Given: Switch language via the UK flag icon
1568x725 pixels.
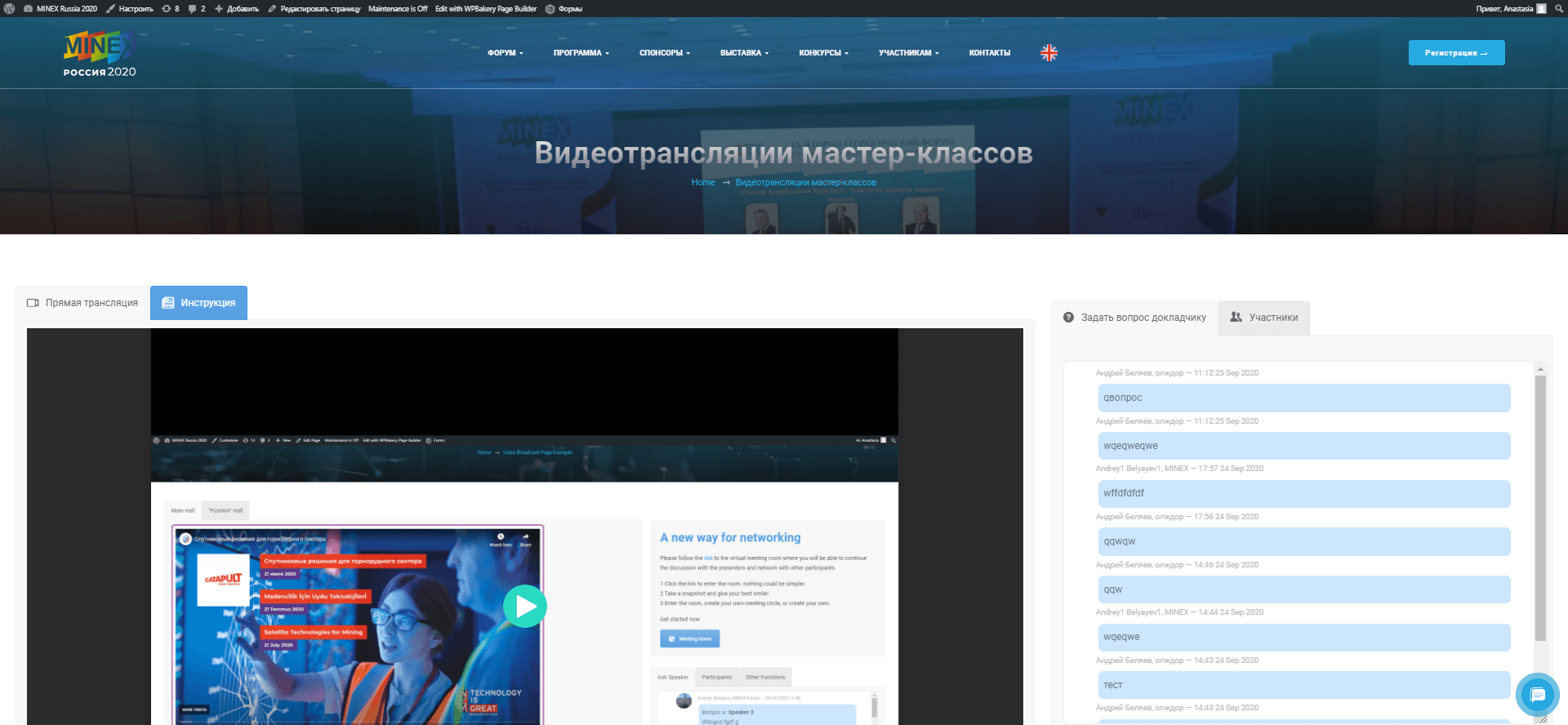Looking at the screenshot, I should [1049, 53].
